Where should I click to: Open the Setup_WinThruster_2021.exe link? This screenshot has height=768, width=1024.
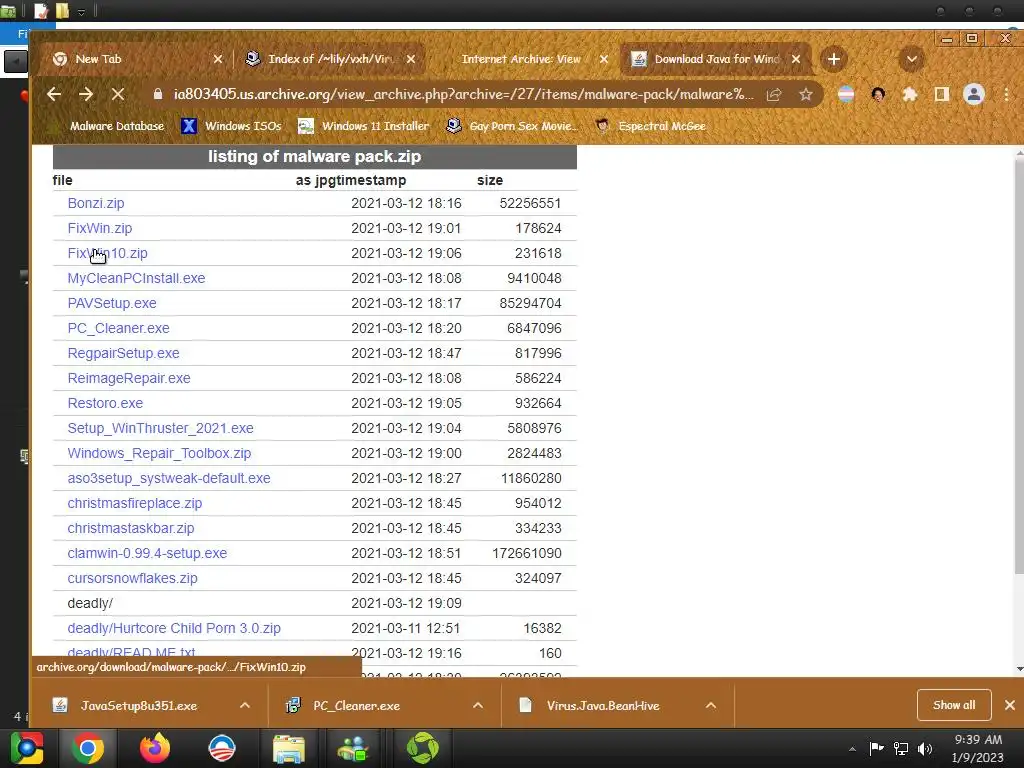[x=161, y=428]
